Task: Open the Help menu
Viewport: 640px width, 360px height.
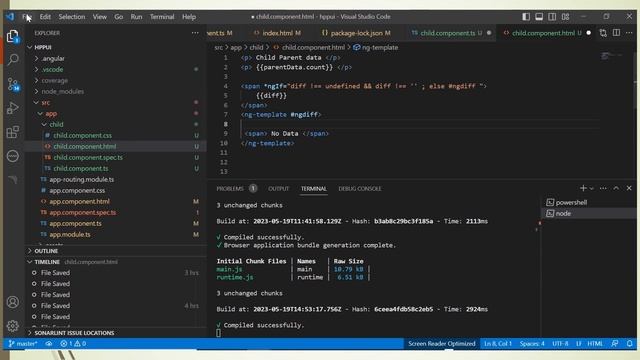Action: coord(189,17)
